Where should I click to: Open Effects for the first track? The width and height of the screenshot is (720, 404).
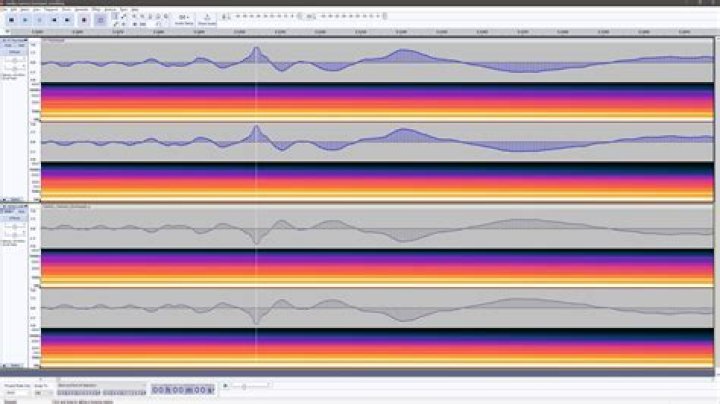click(14, 52)
